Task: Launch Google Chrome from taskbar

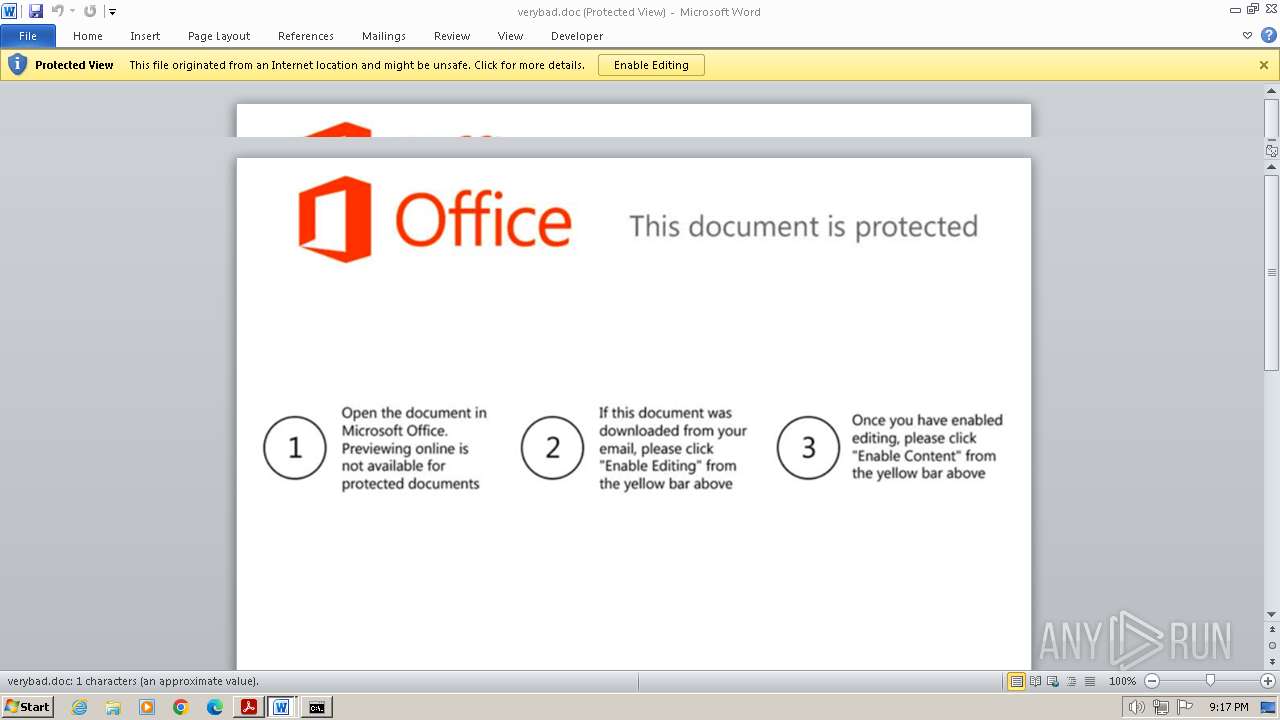Action: point(181,707)
